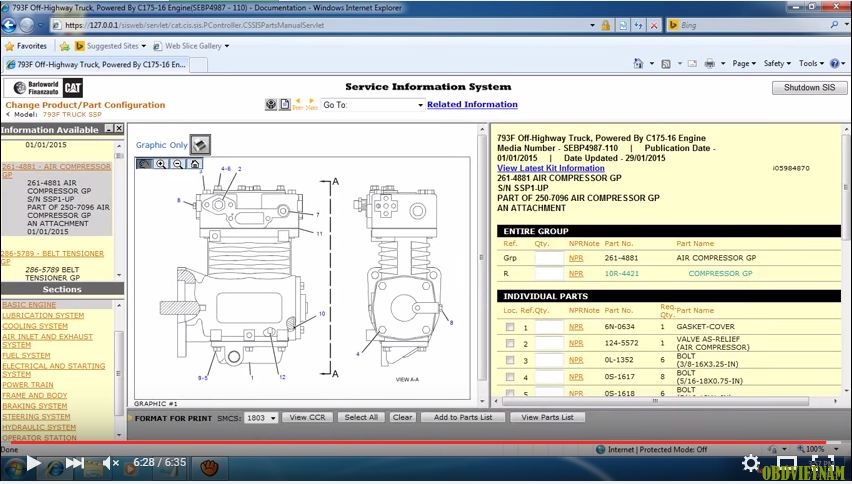Click the printer icon in the browser toolbar
Viewport: 852px width, 484px height.
pyautogui.click(x=709, y=63)
